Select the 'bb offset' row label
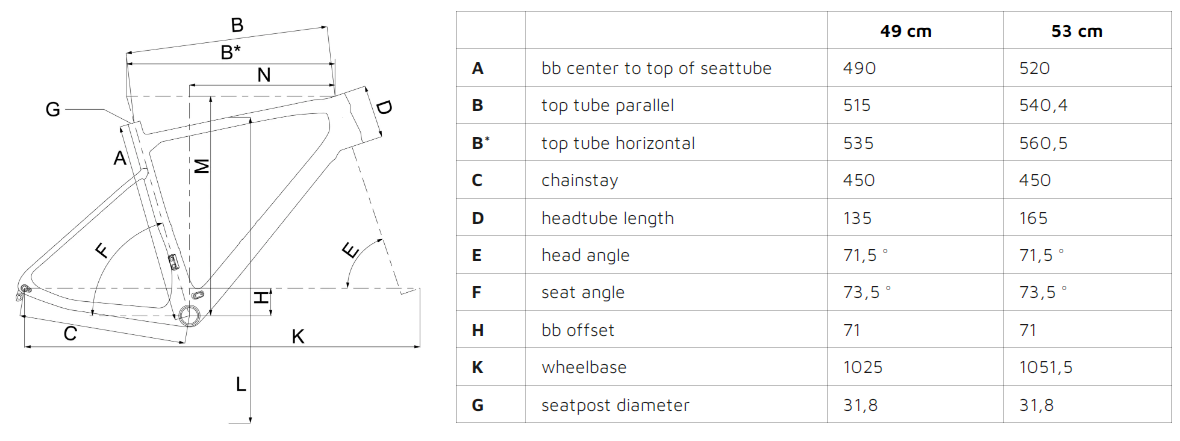 click(x=577, y=330)
